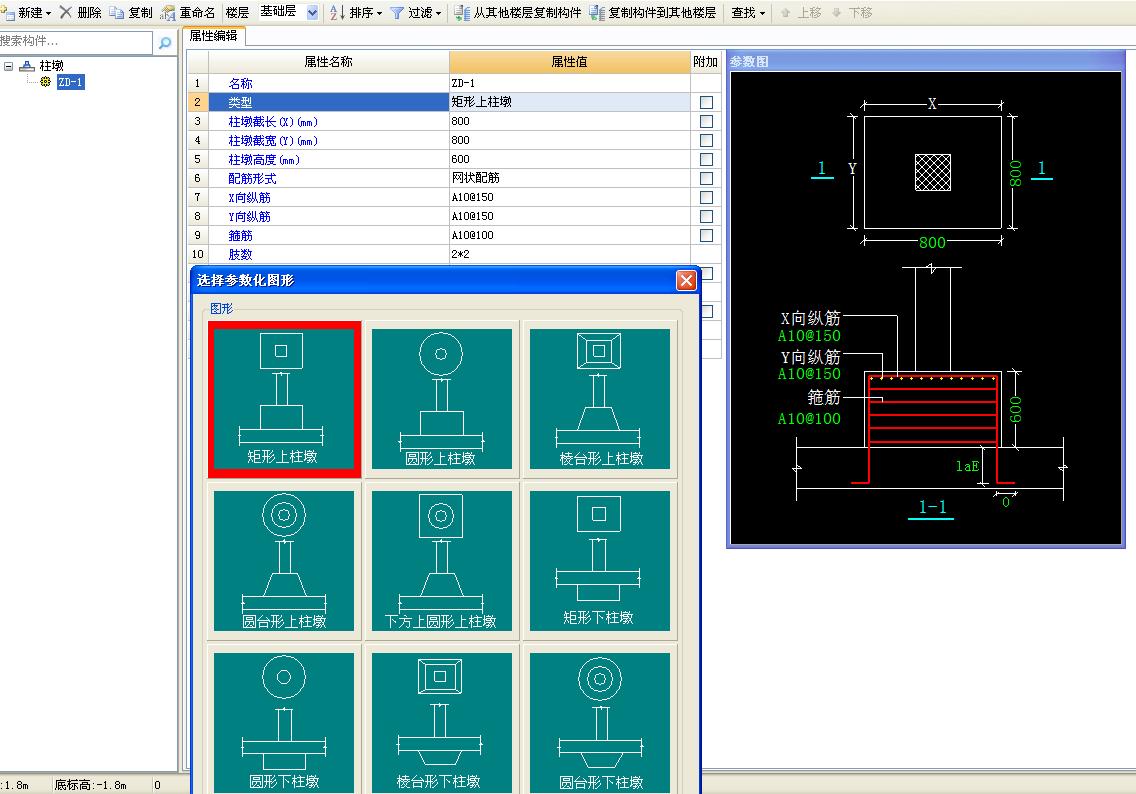This screenshot has width=1136, height=794.
Task: Click the 楼层 floor label
Action: pyautogui.click(x=237, y=12)
